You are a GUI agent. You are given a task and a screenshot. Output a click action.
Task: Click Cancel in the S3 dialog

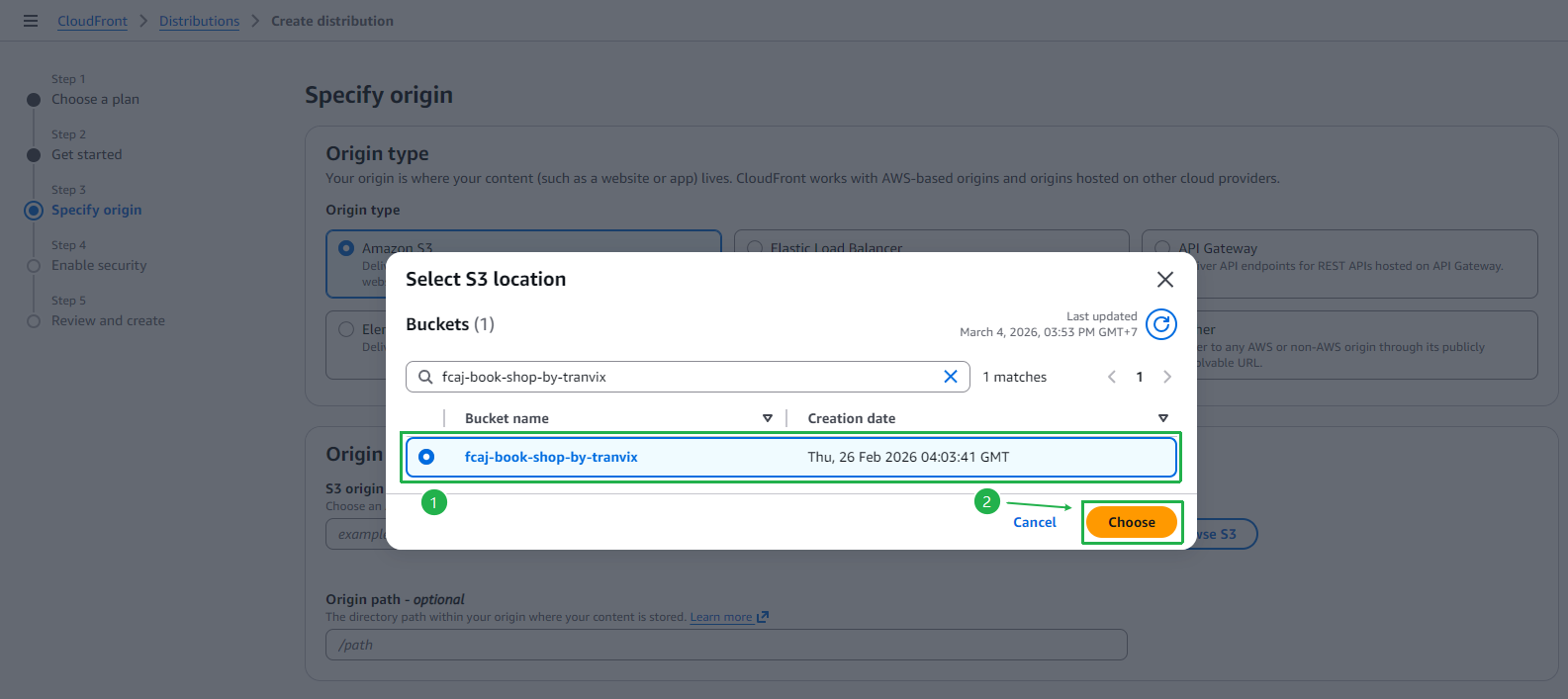(x=1035, y=522)
